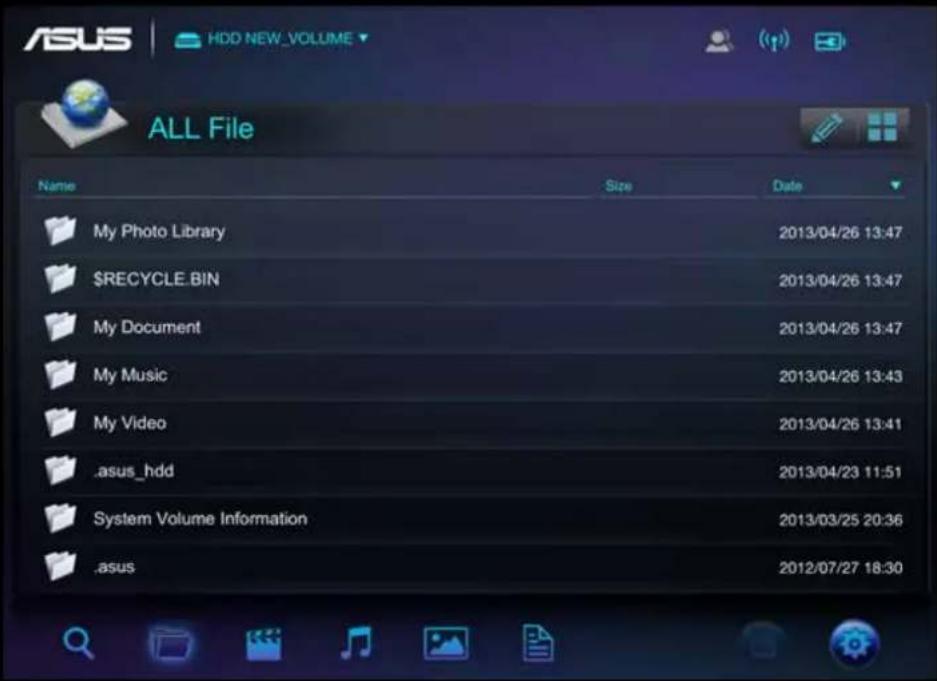937x681 pixels.
Task: Switch to grid thumbnail view
Action: point(882,127)
